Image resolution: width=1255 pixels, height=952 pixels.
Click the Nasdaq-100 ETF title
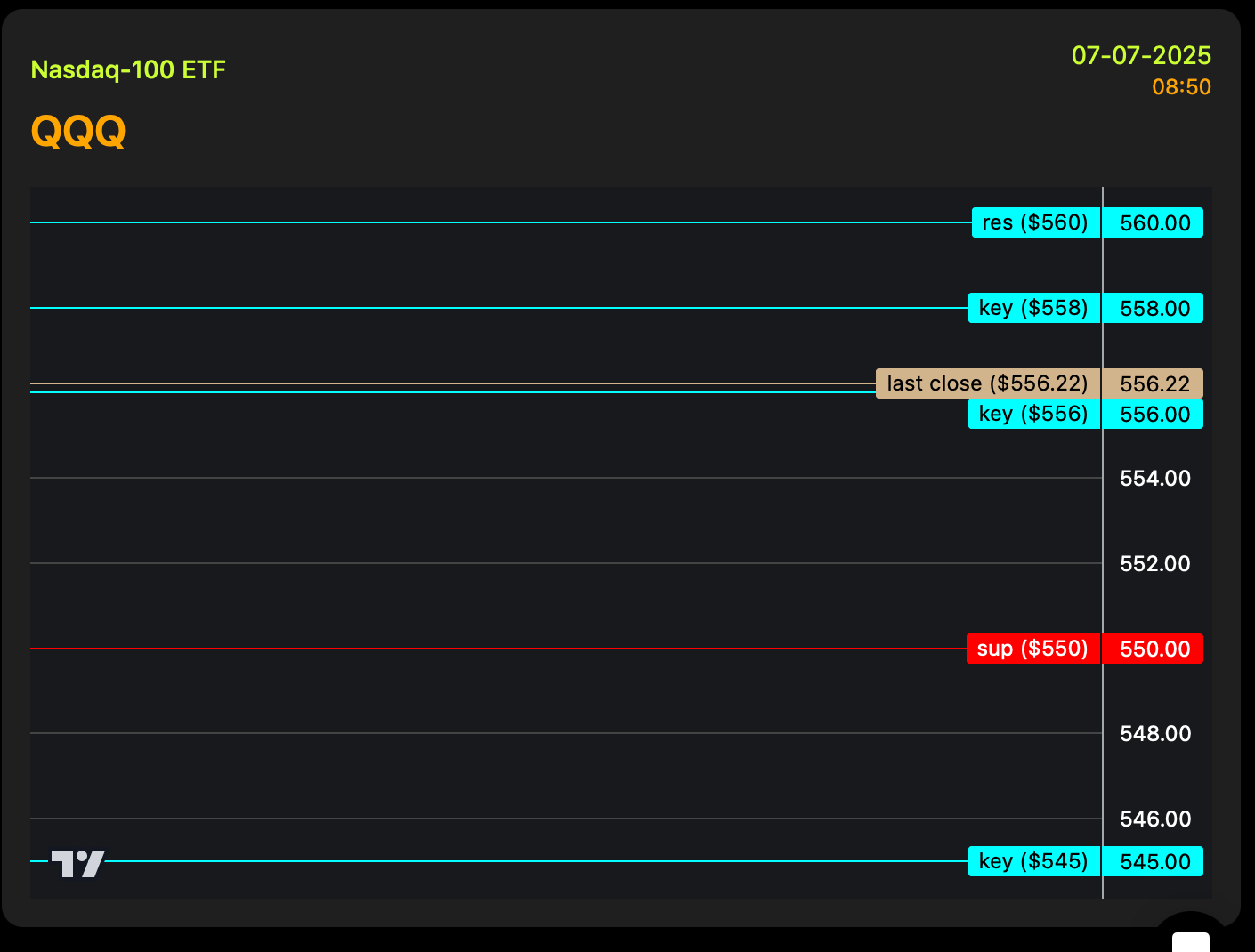pos(128,69)
